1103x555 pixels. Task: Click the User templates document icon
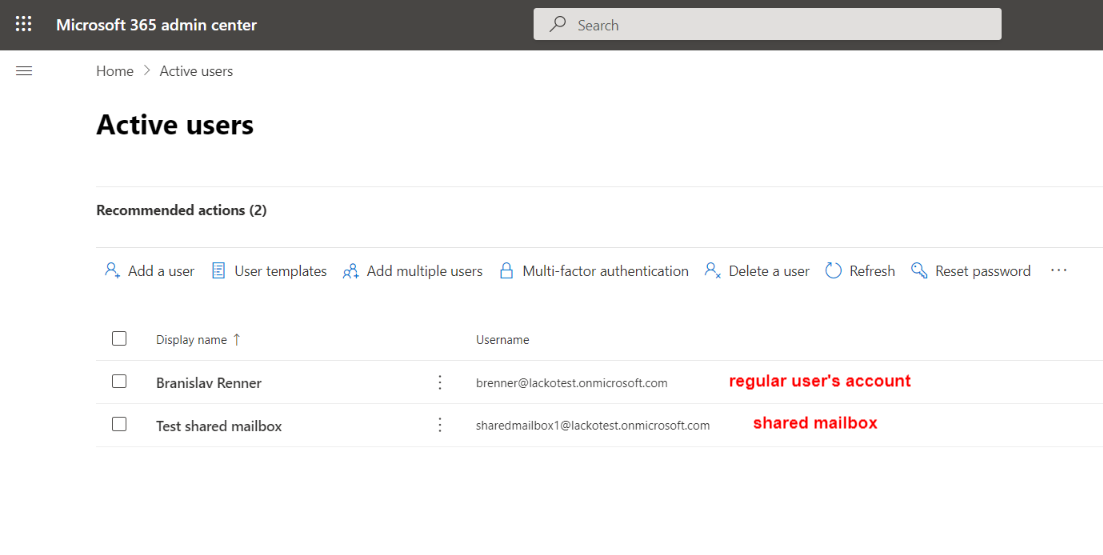pos(219,271)
